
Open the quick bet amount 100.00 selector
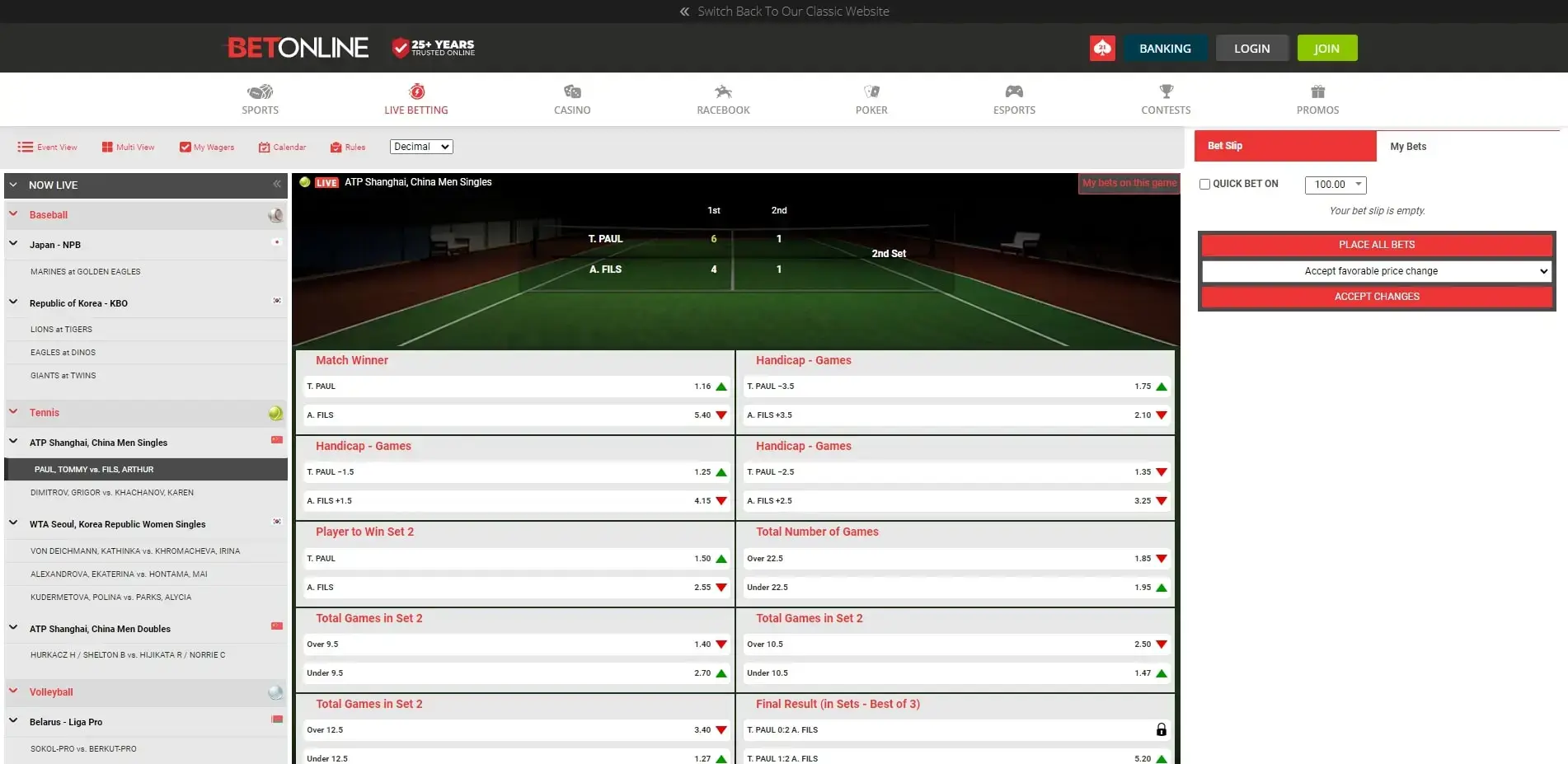[1336, 185]
